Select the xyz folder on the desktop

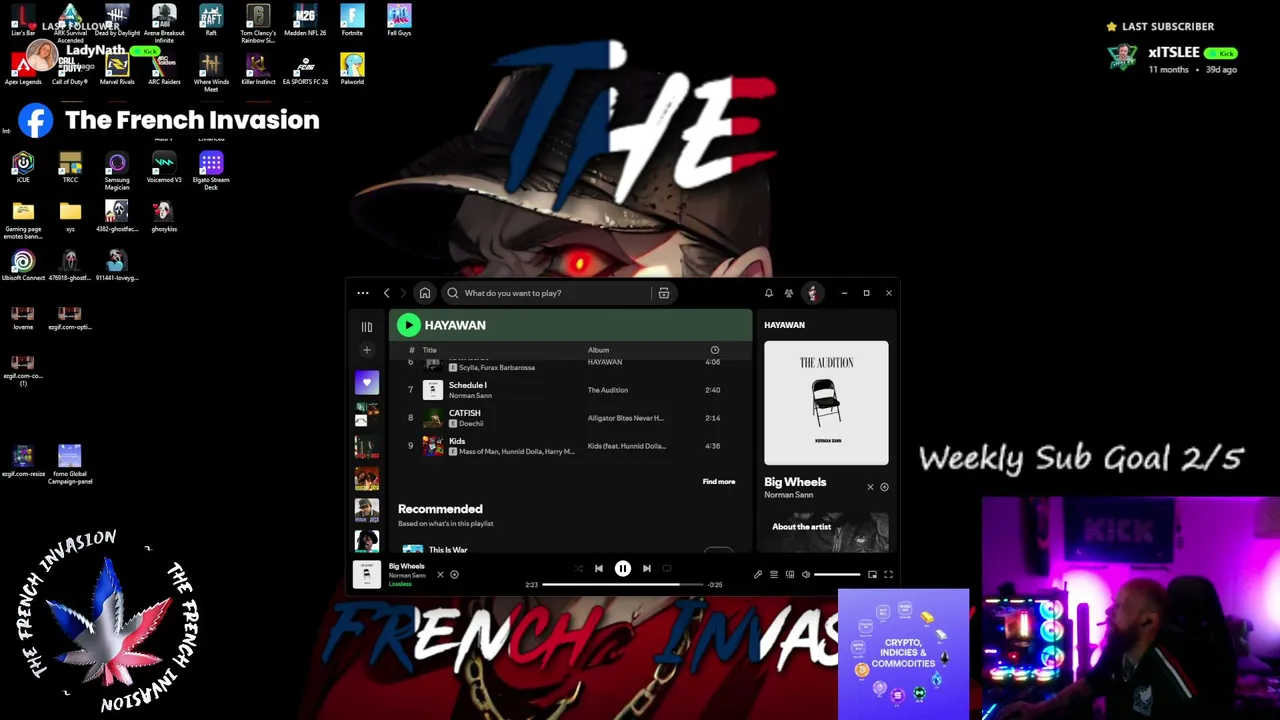click(x=70, y=216)
